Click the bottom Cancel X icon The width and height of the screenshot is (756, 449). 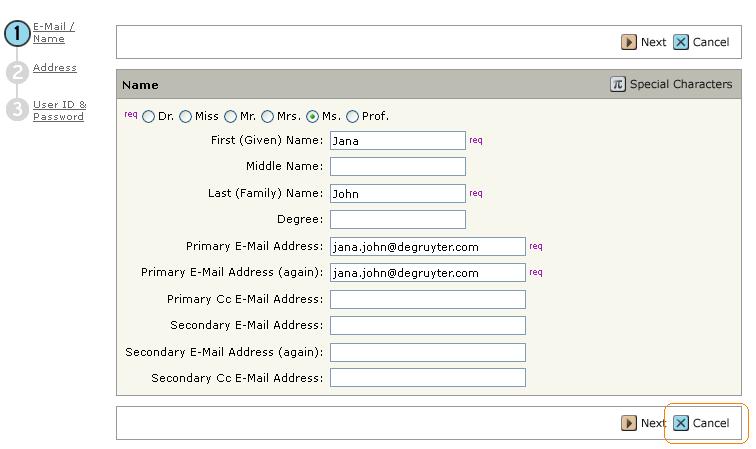[x=681, y=423]
